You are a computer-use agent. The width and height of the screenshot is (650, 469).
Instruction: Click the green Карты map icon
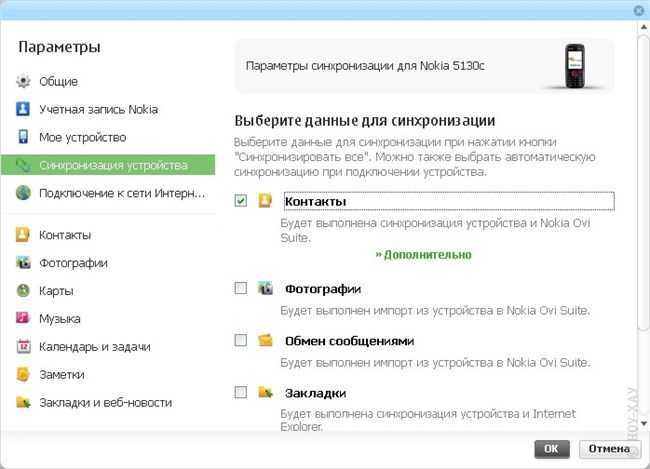23,290
